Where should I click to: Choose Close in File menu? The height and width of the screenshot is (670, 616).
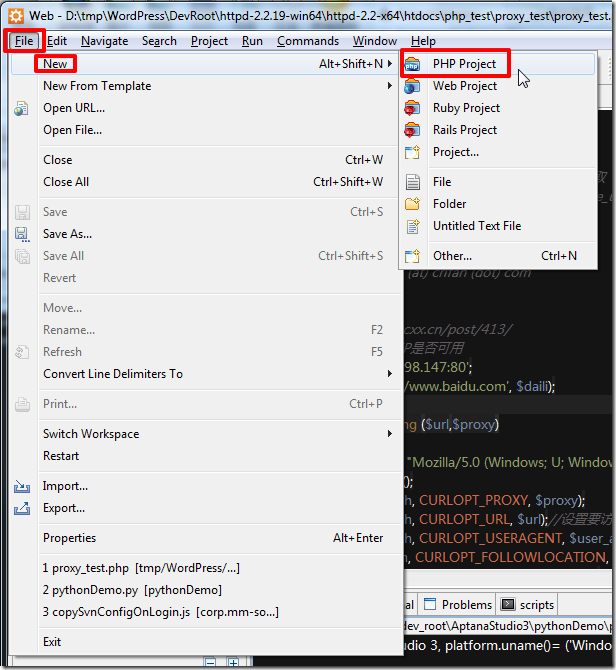204,160
